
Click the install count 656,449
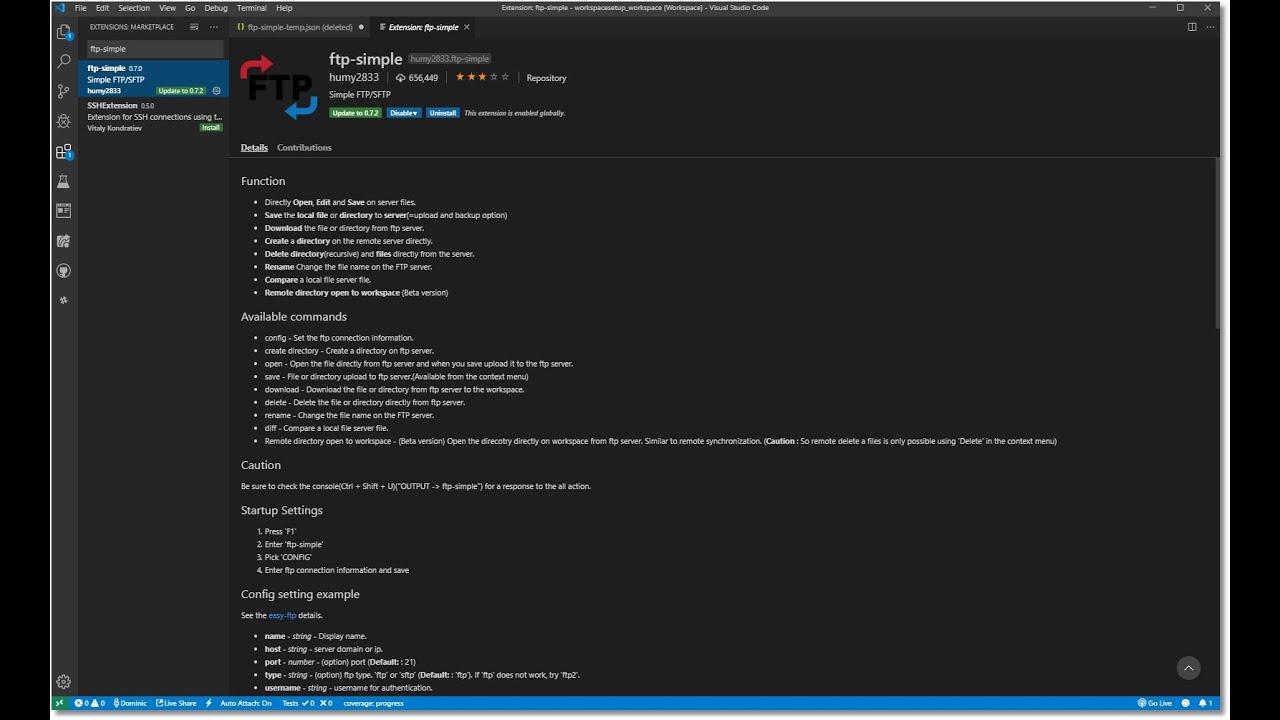coord(417,78)
